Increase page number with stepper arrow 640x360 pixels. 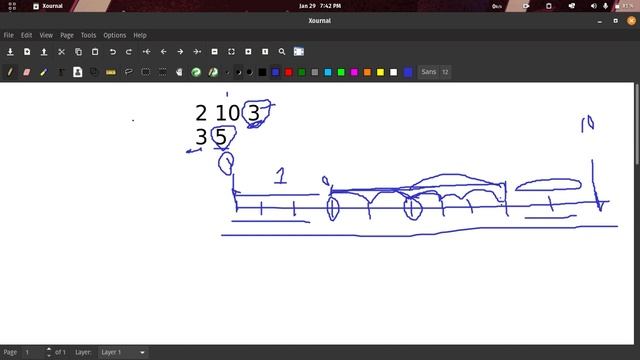coord(49,349)
